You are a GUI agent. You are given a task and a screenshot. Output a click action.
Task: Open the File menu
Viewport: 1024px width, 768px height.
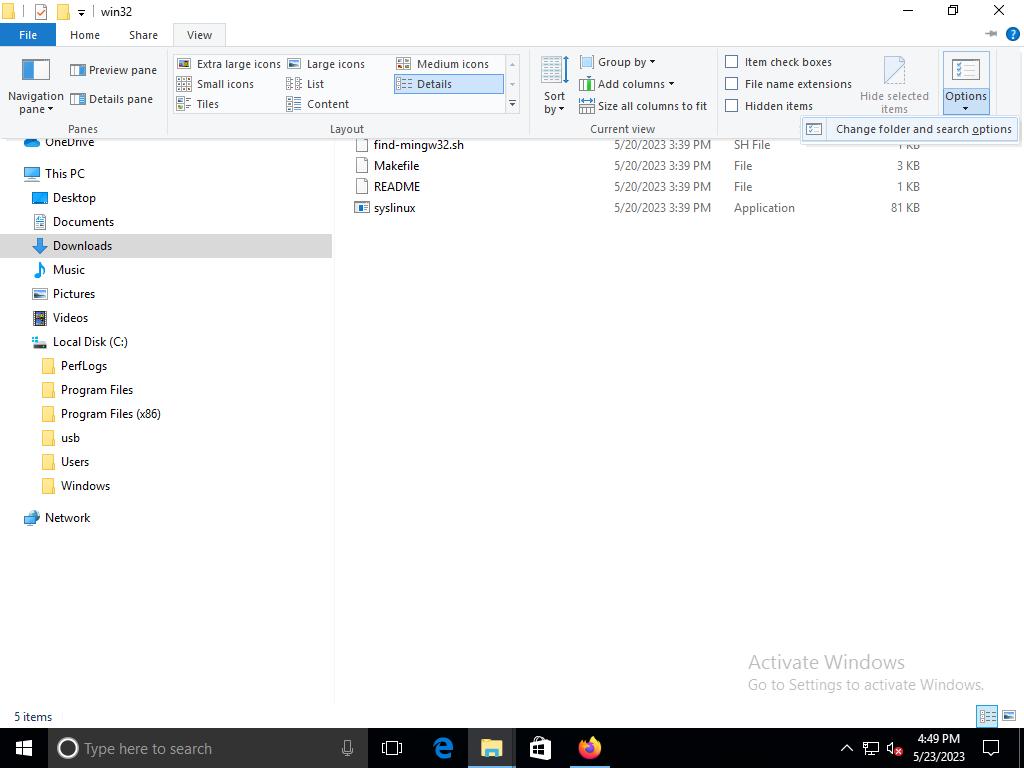[28, 35]
